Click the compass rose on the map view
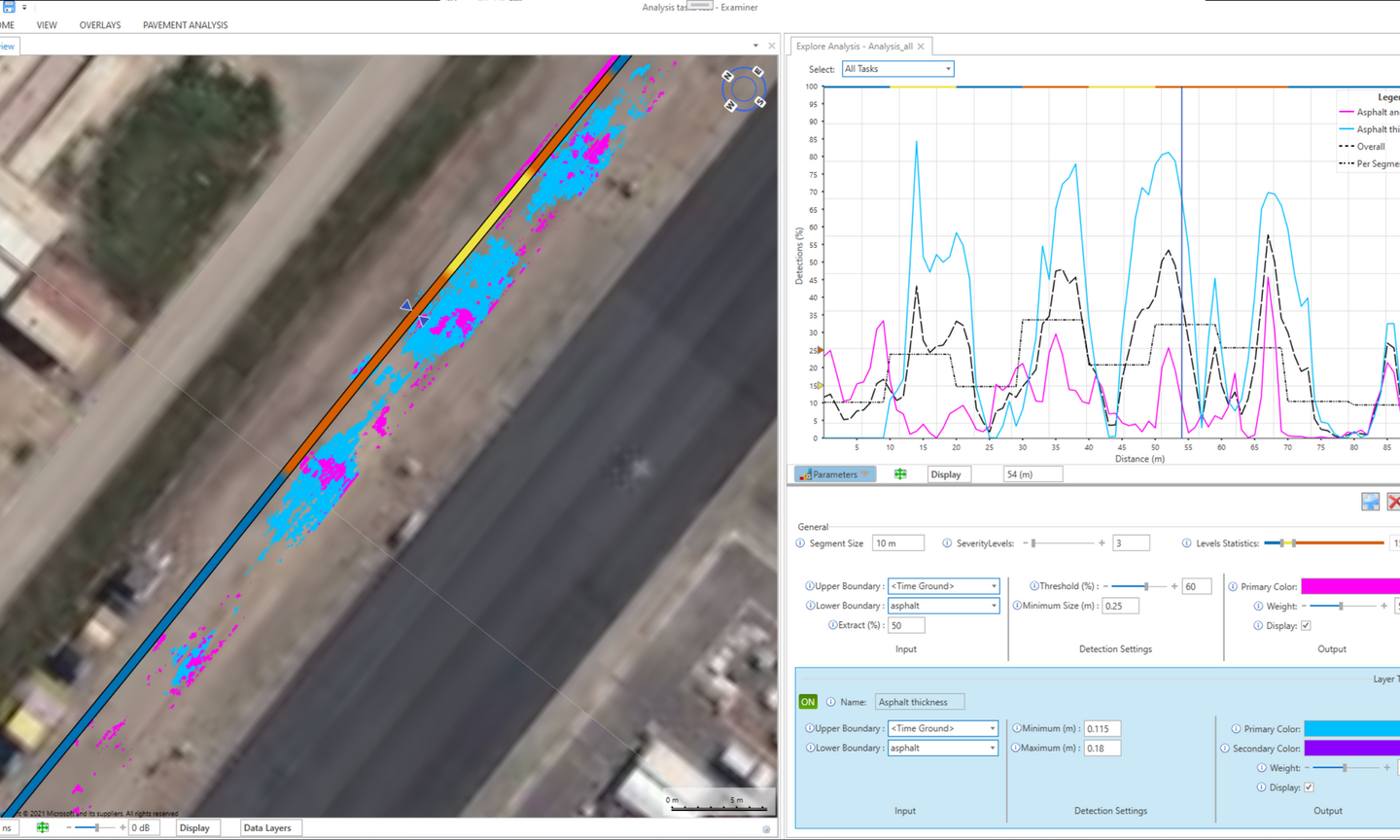1400x840 pixels. click(x=743, y=87)
